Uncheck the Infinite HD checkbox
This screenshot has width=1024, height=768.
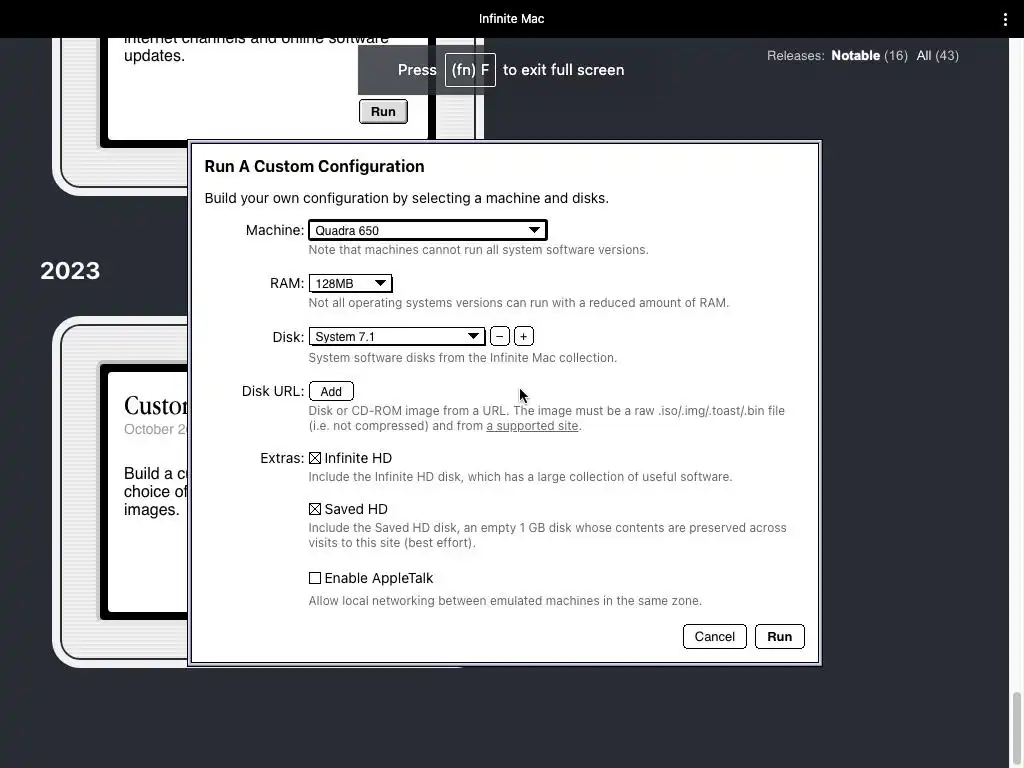[315, 458]
